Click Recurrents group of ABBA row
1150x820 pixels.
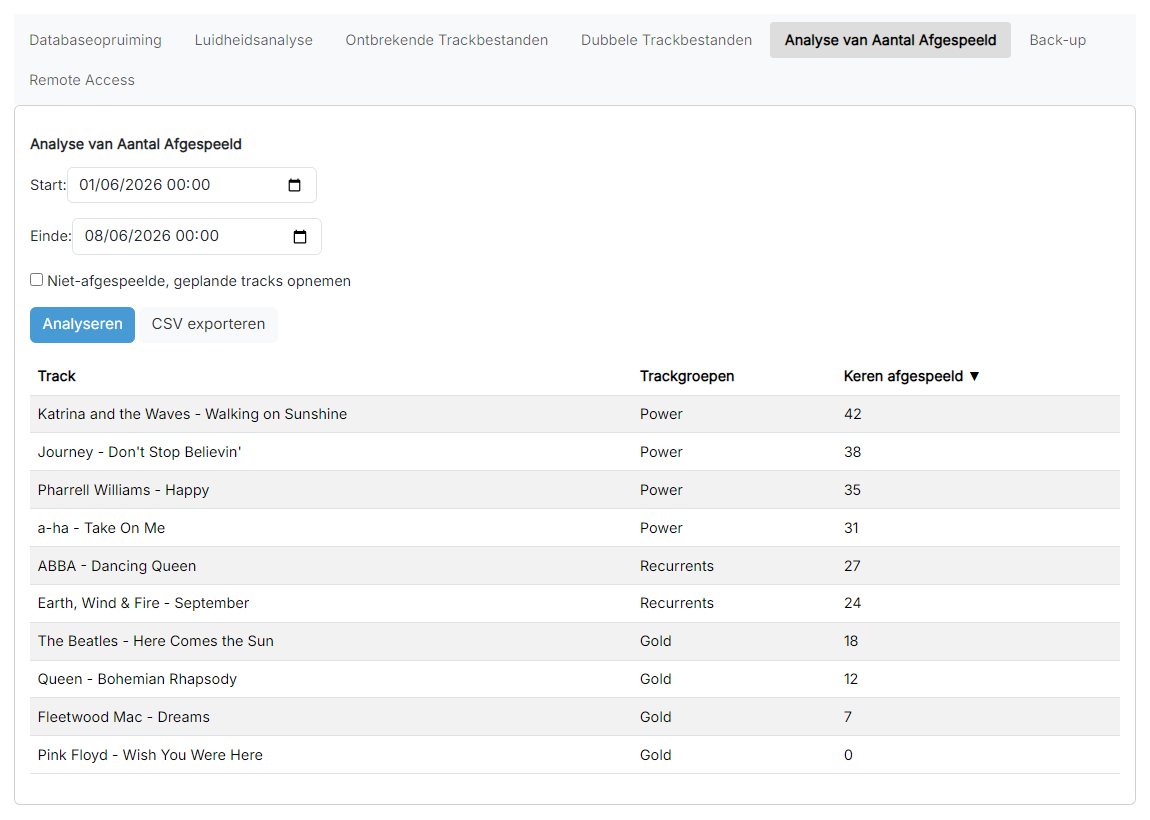(677, 565)
